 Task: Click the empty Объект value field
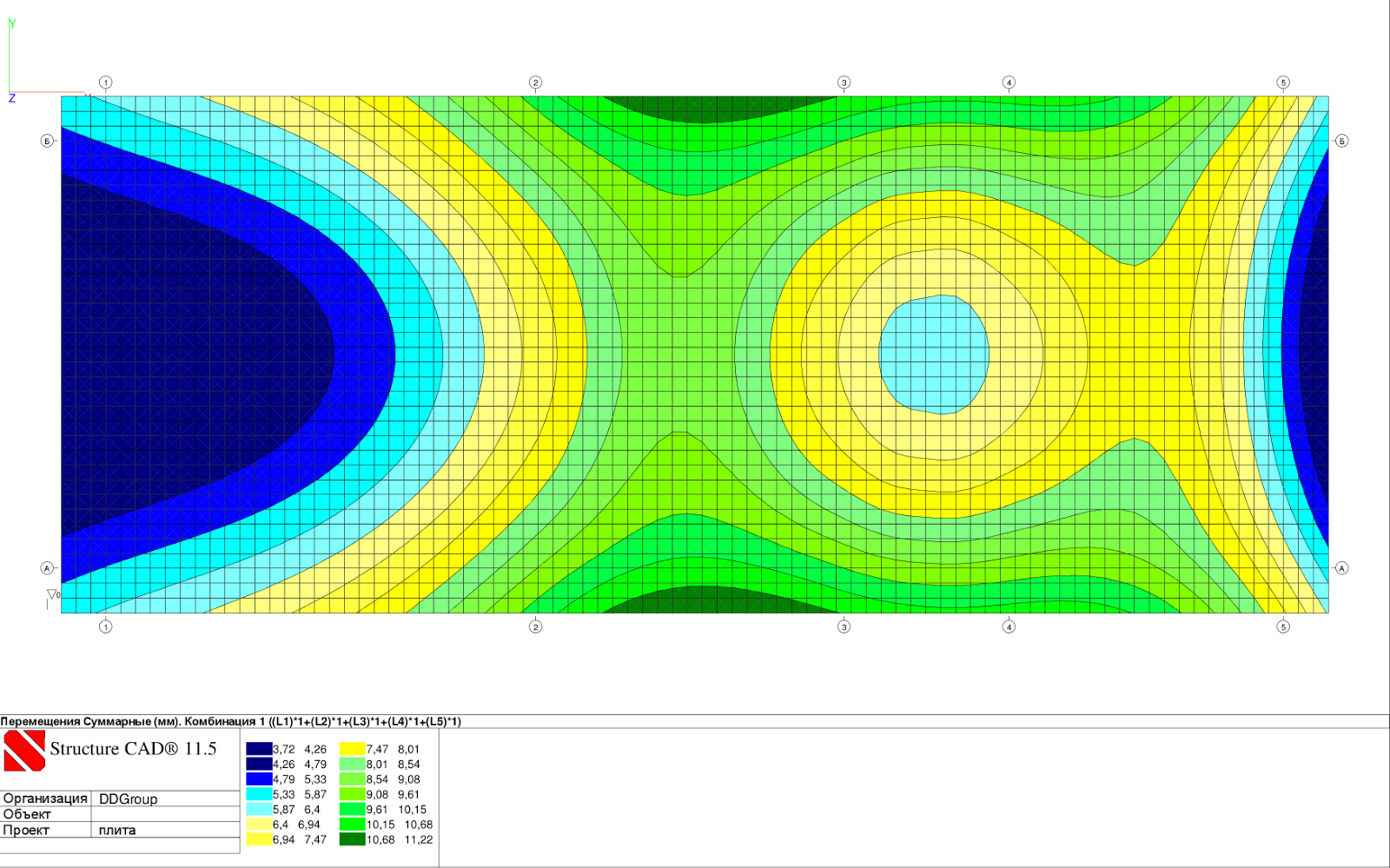pyautogui.click(x=165, y=814)
